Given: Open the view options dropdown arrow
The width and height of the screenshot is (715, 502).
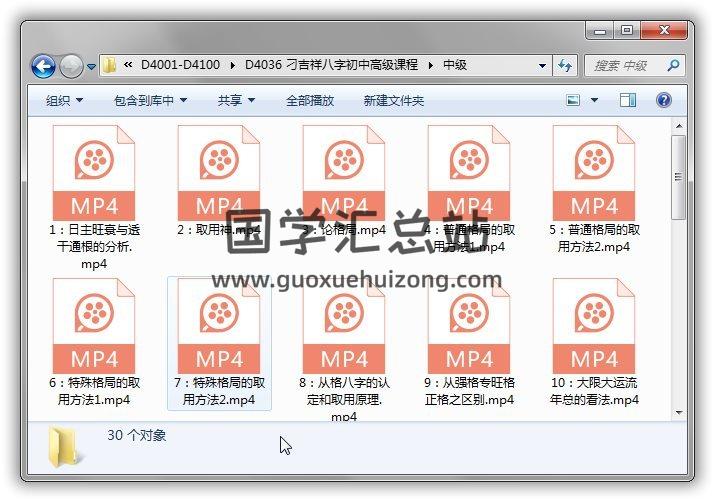Looking at the screenshot, I should point(594,100).
